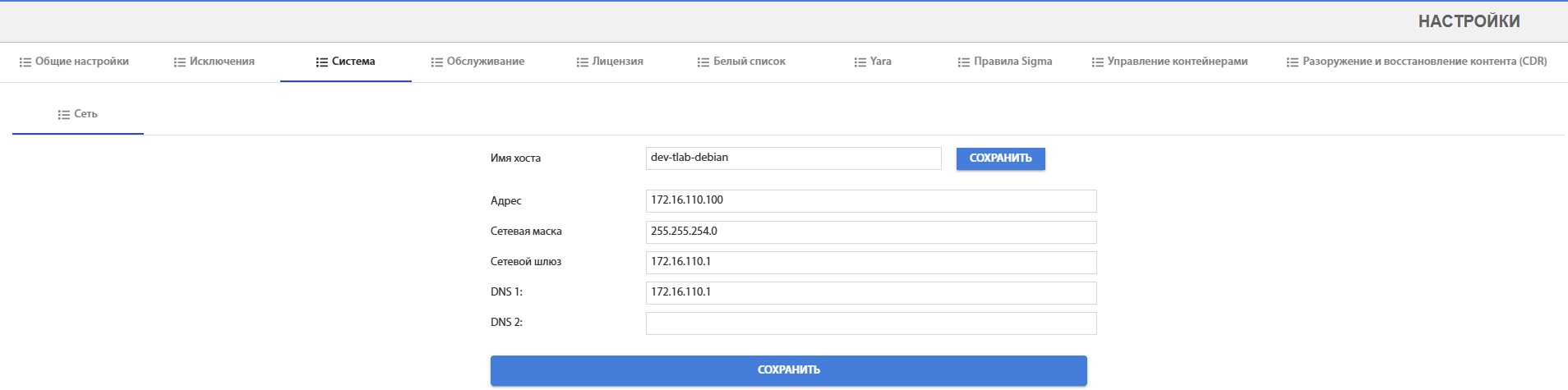Click the empty DNS 2 input field
The width and height of the screenshot is (1568, 390).
coord(871,323)
